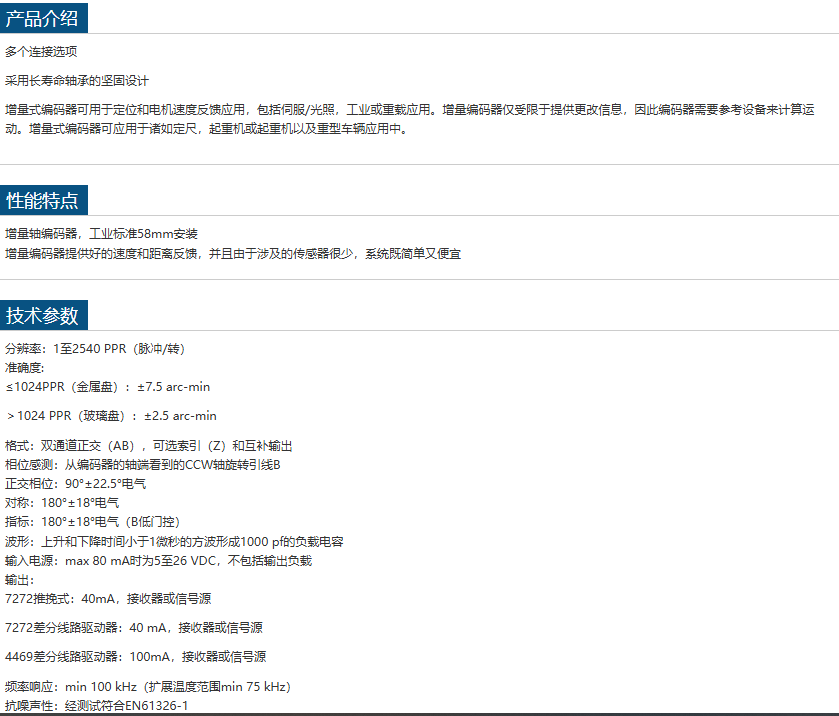Click the 波形 specification line
The height and width of the screenshot is (716, 839).
[174, 541]
